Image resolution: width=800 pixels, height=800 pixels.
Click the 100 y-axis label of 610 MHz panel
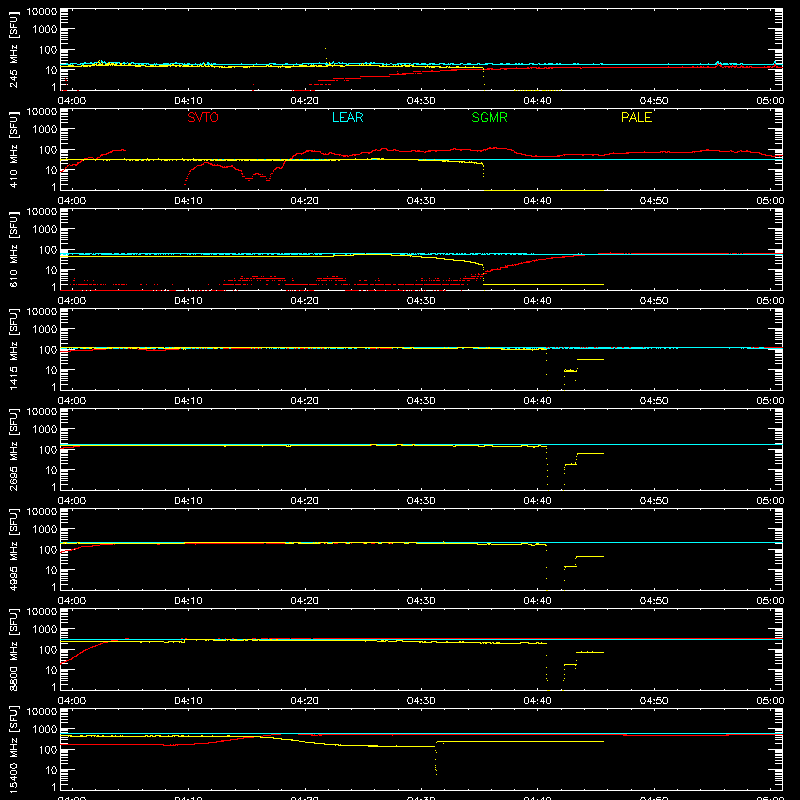(x=48, y=250)
